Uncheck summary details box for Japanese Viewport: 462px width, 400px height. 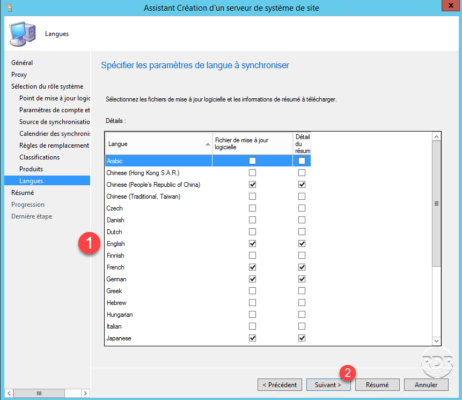302,338
